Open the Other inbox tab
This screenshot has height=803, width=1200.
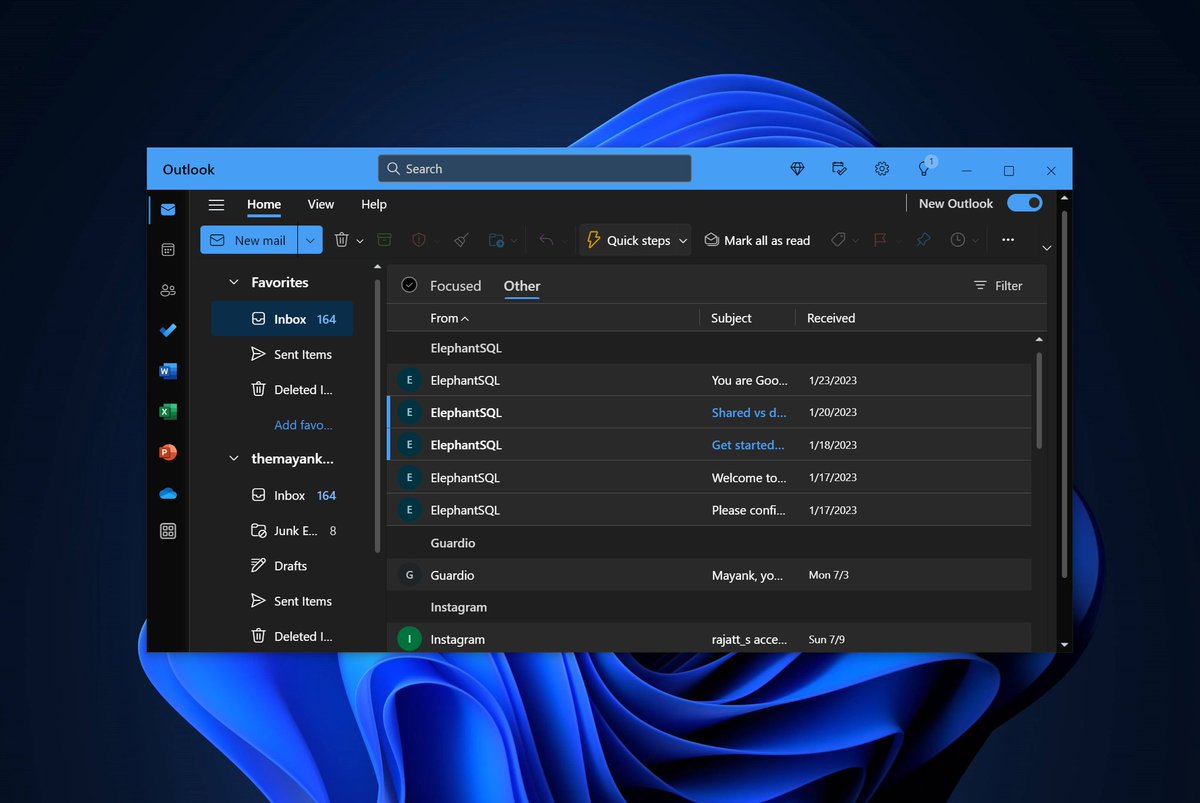(521, 285)
